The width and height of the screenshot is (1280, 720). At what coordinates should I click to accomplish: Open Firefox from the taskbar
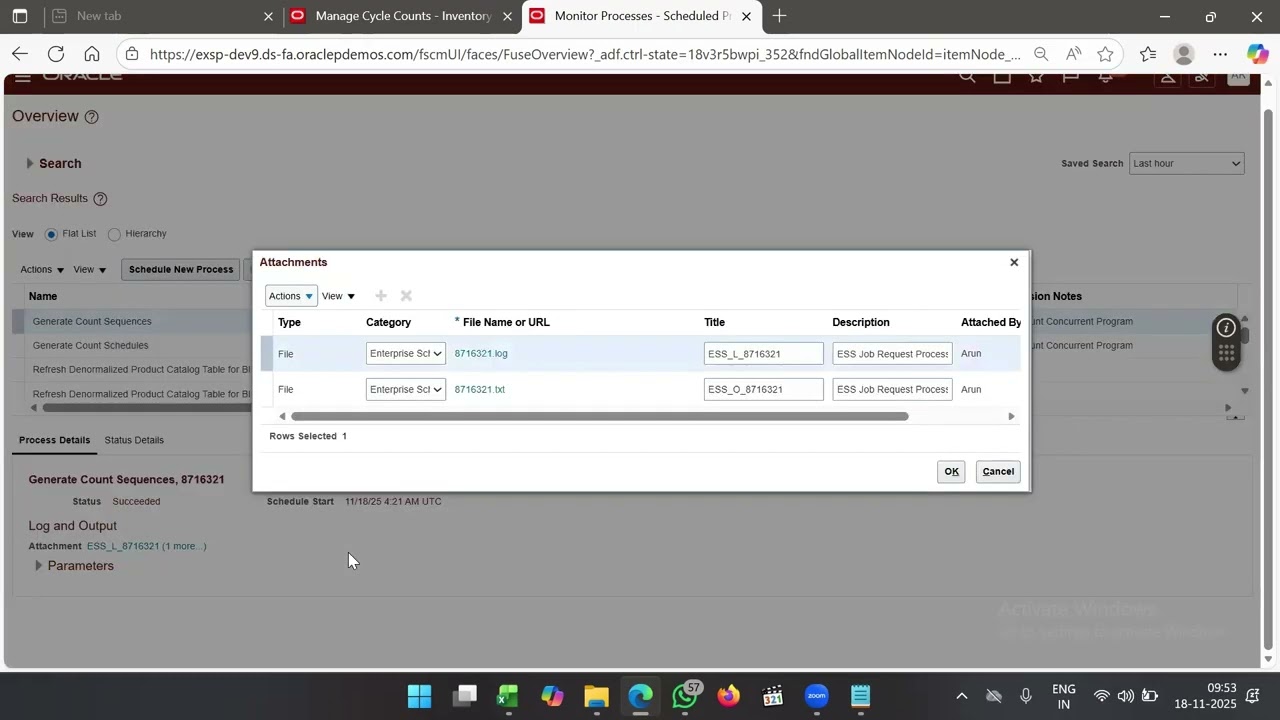(x=729, y=696)
